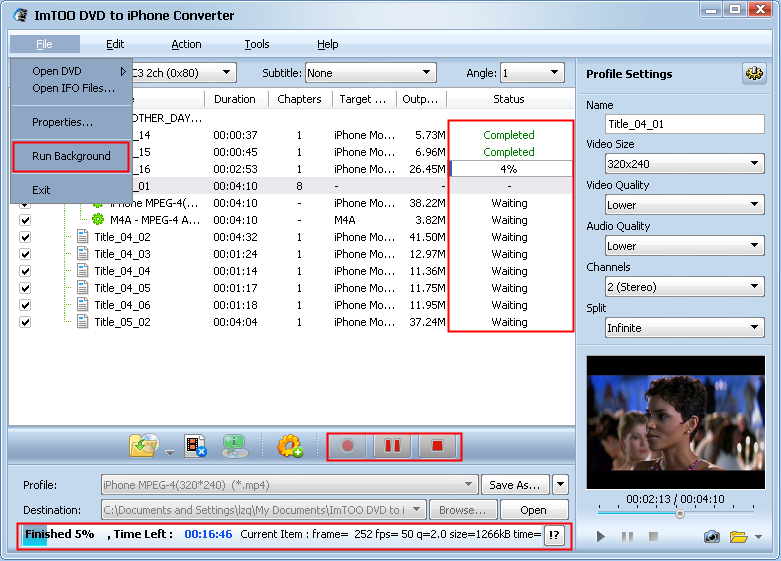The height and width of the screenshot is (561, 781).
Task: Open the audio track dropdown (0x80)
Action: [x=227, y=73]
